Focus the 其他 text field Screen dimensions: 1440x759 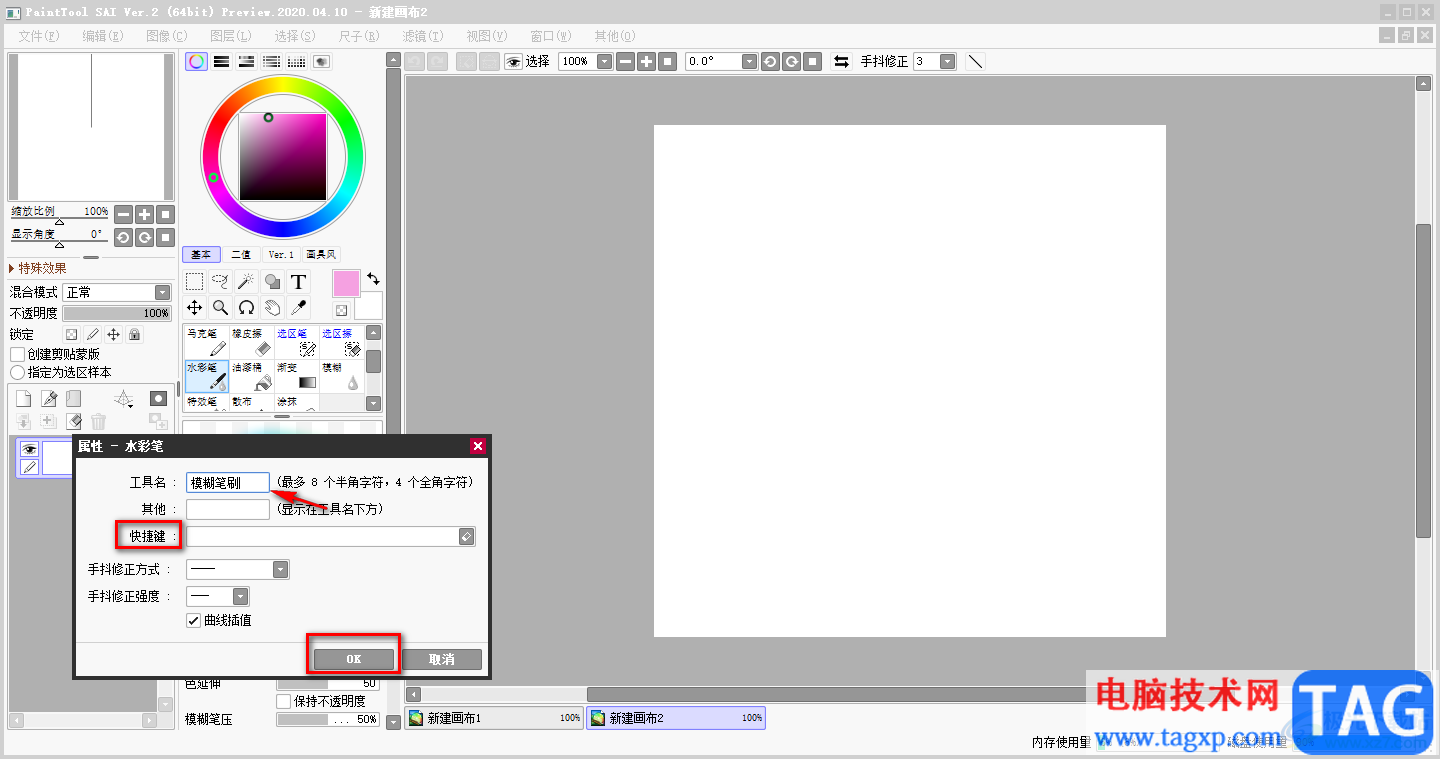(228, 509)
